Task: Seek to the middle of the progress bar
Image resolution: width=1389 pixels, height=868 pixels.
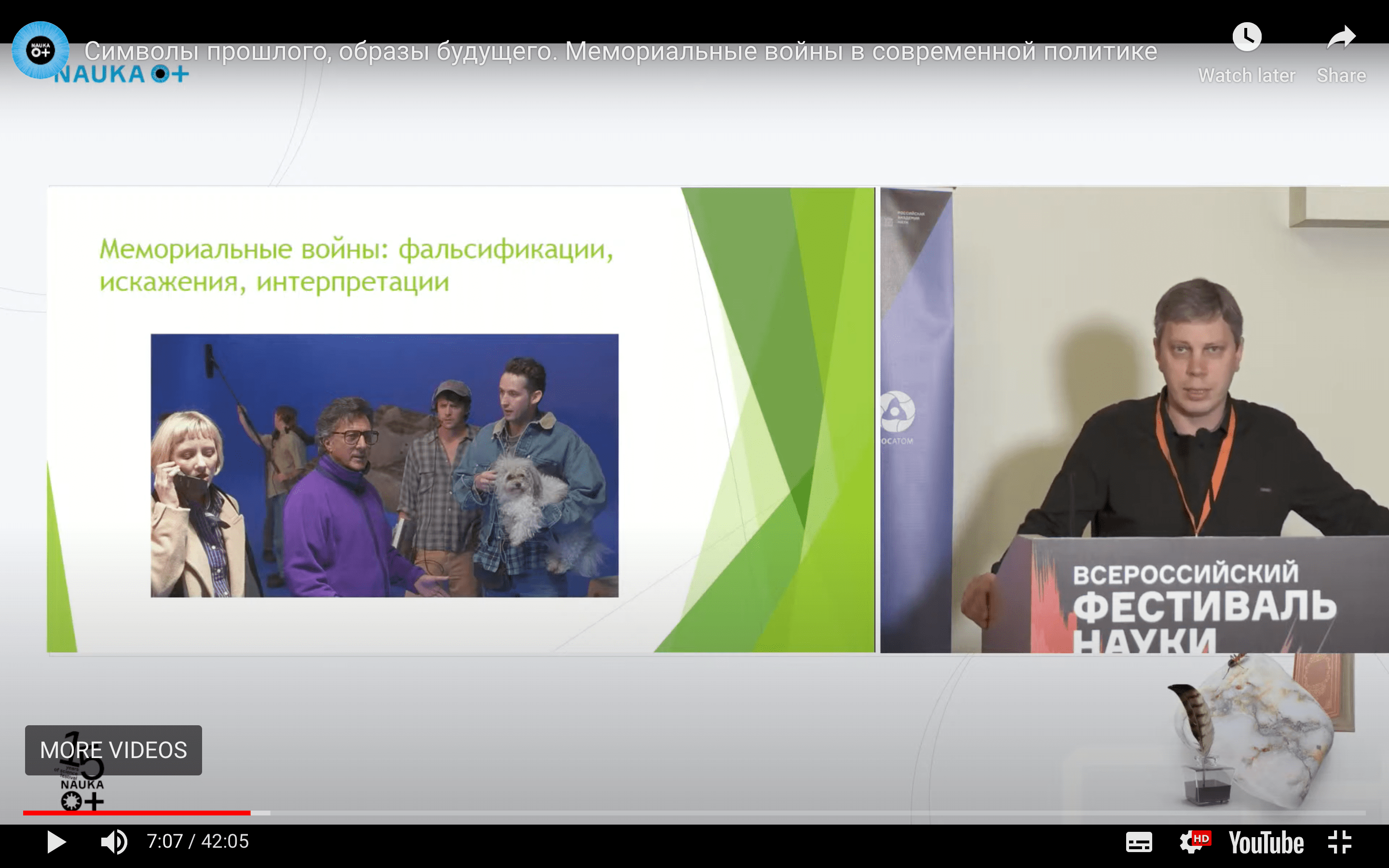Action: click(694, 813)
